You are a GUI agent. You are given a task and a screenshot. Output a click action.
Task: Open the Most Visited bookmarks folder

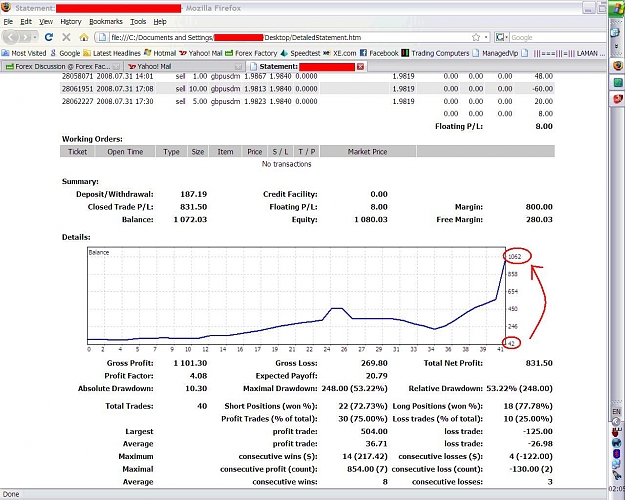[24, 53]
